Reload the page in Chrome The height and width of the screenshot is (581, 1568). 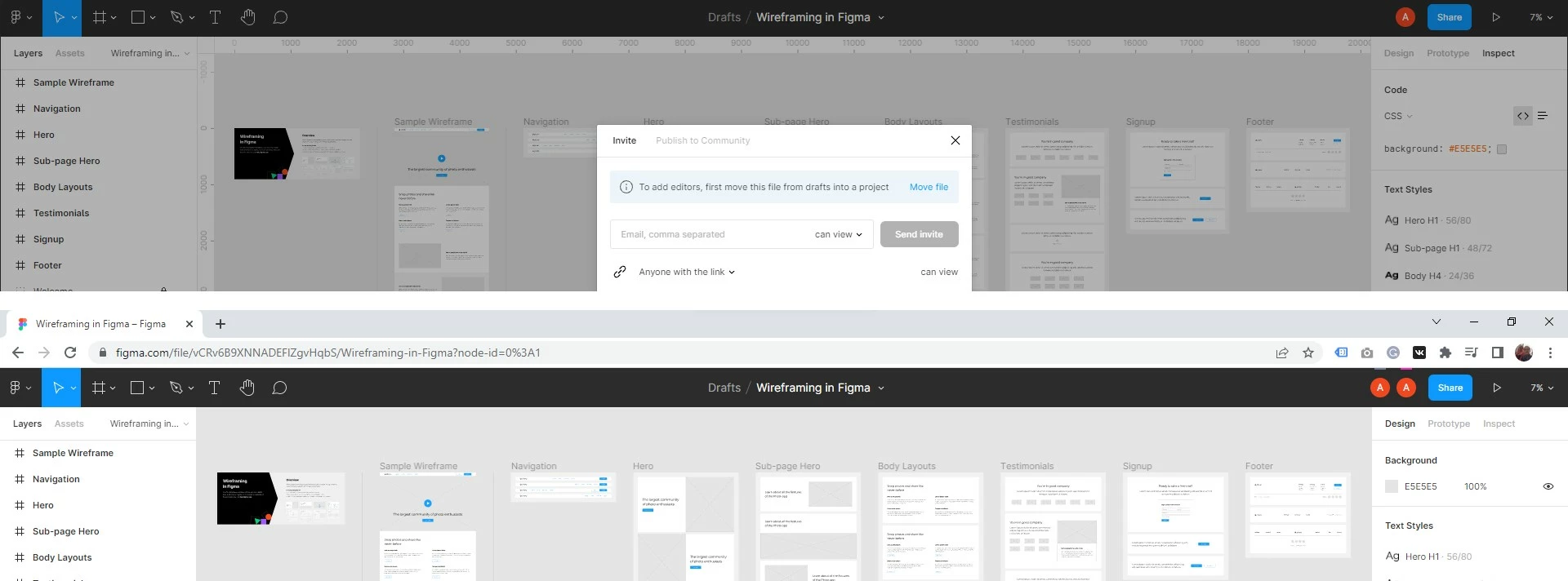click(70, 353)
